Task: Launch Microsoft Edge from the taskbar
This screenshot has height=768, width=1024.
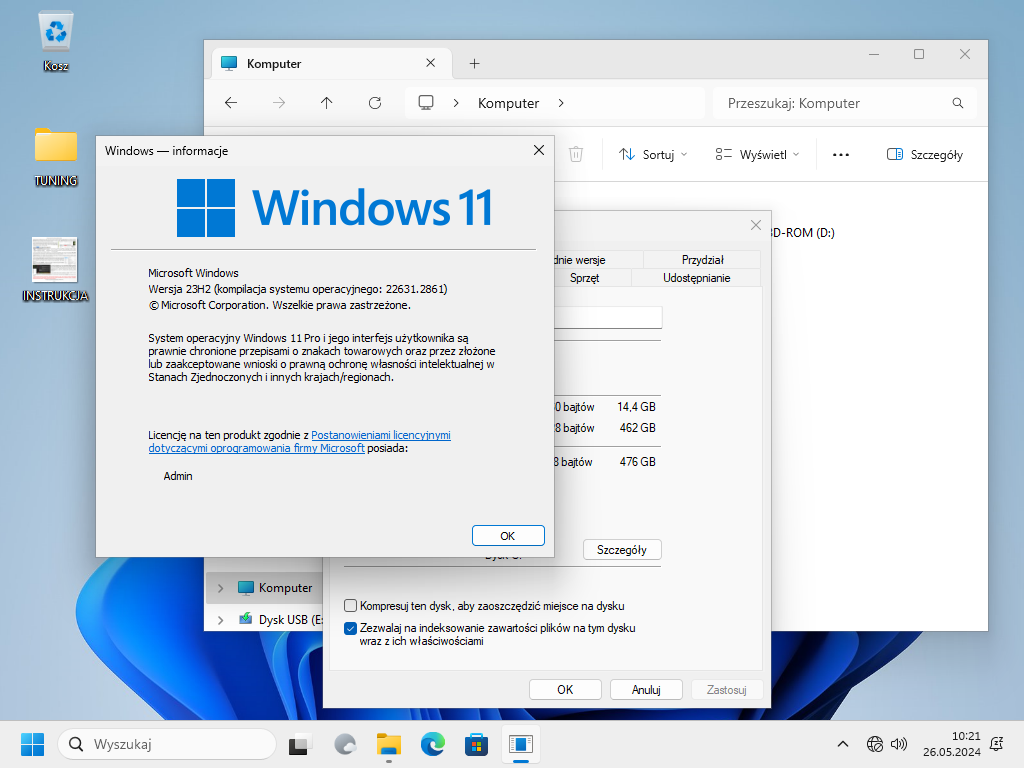Action: click(x=432, y=744)
